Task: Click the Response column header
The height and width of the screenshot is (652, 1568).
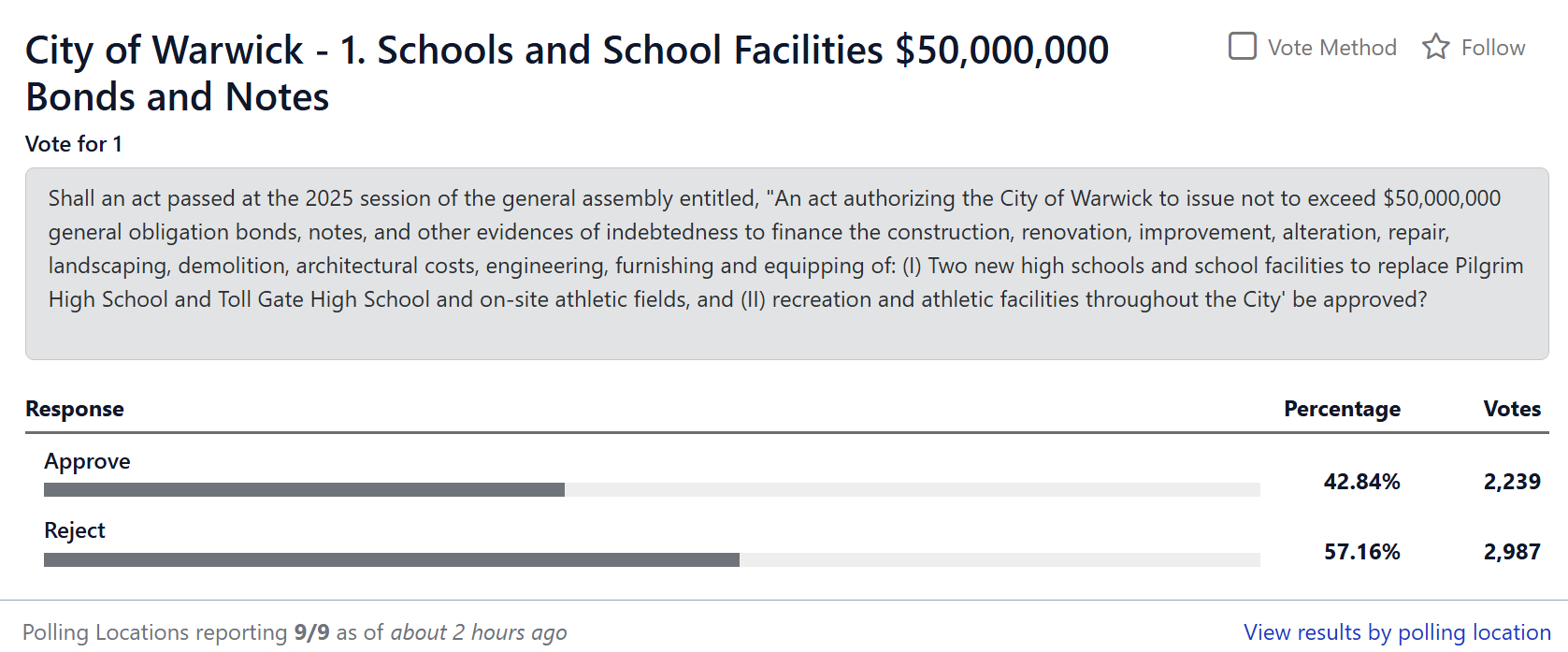Action: tap(75, 409)
